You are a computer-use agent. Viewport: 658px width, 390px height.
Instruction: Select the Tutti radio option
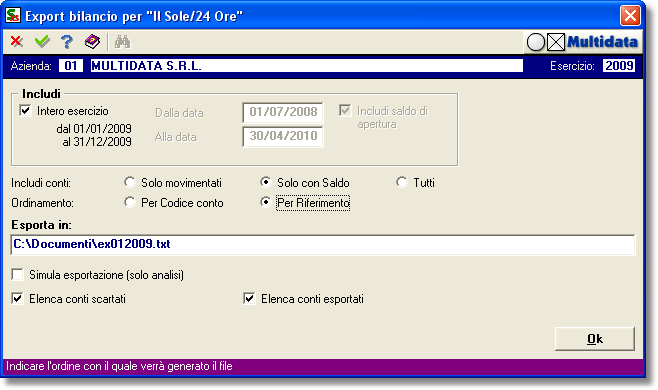[x=402, y=182]
